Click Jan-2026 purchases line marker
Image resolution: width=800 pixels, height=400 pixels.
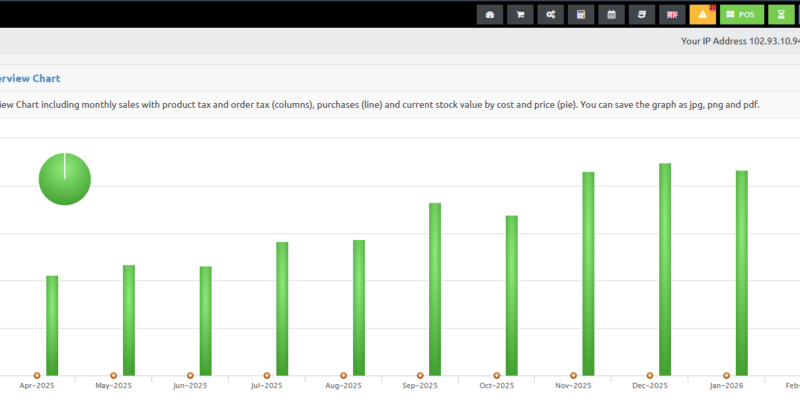[x=727, y=376]
